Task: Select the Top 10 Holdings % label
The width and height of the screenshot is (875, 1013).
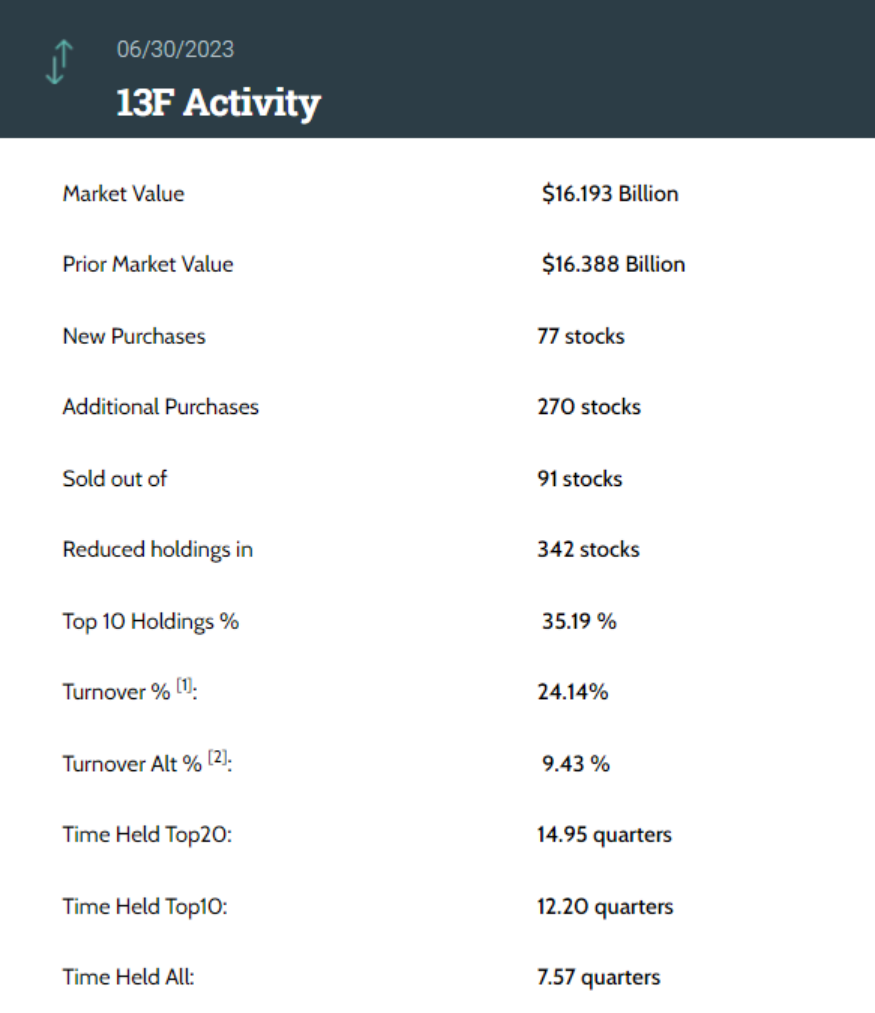Action: coord(150,621)
